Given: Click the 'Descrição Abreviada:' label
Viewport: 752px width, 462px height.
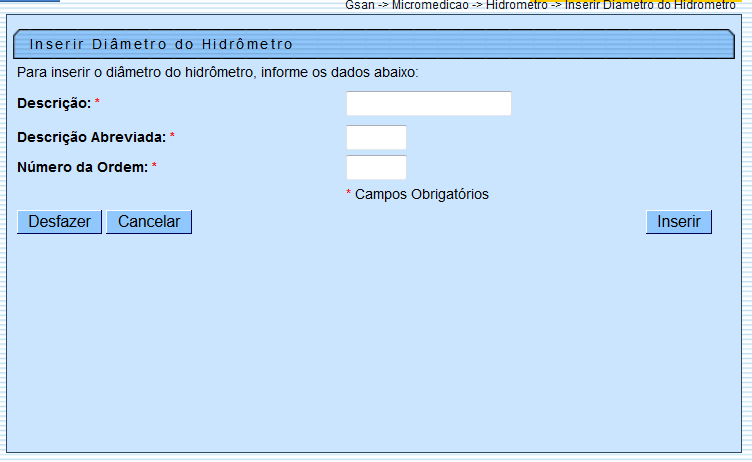Looking at the screenshot, I should point(91,137).
